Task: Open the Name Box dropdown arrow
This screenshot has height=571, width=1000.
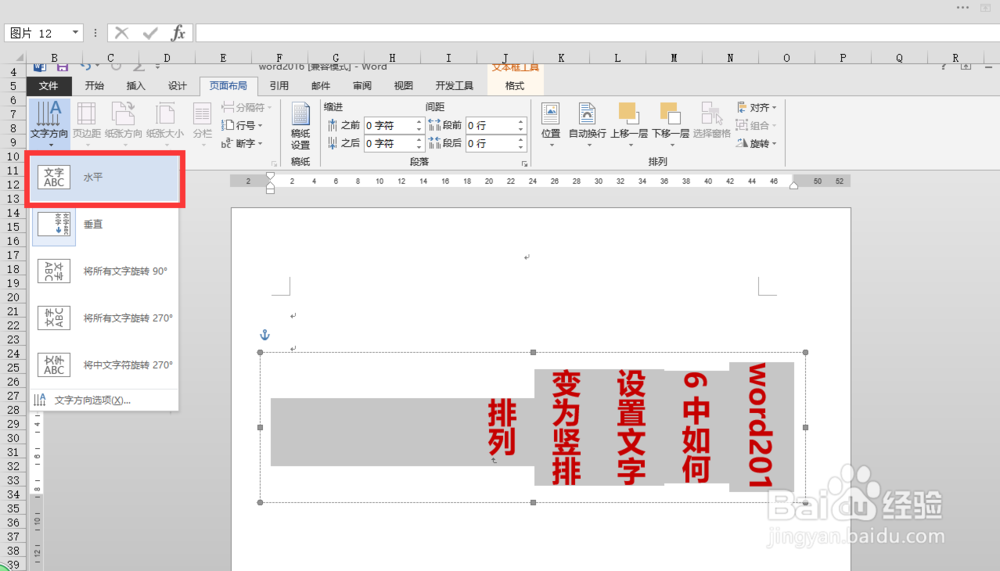Action: [x=75, y=33]
